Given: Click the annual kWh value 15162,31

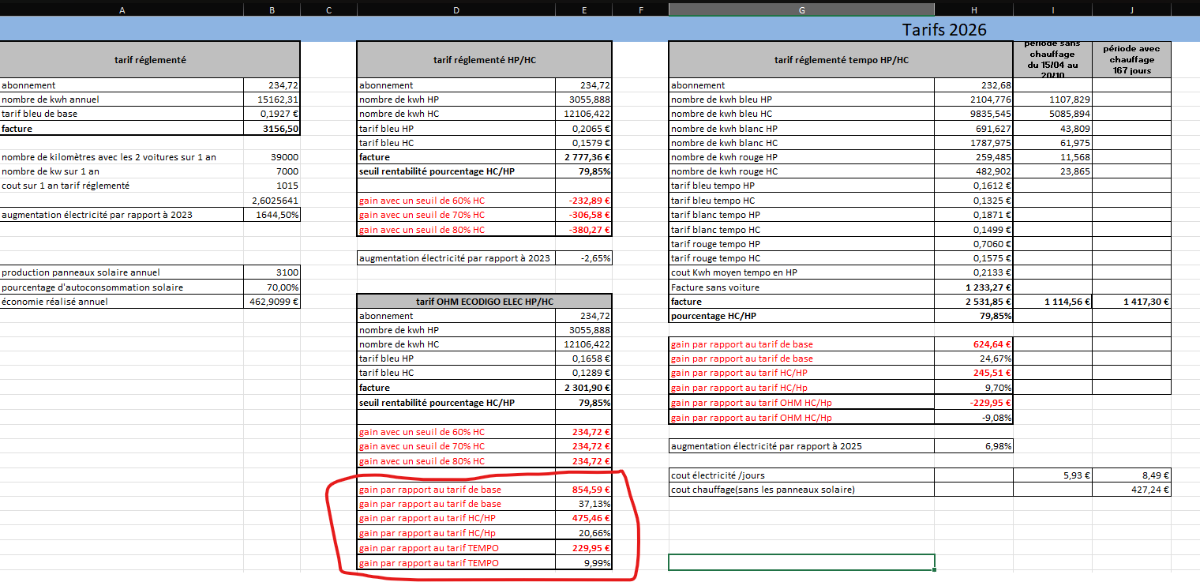Looking at the screenshot, I should (270, 100).
